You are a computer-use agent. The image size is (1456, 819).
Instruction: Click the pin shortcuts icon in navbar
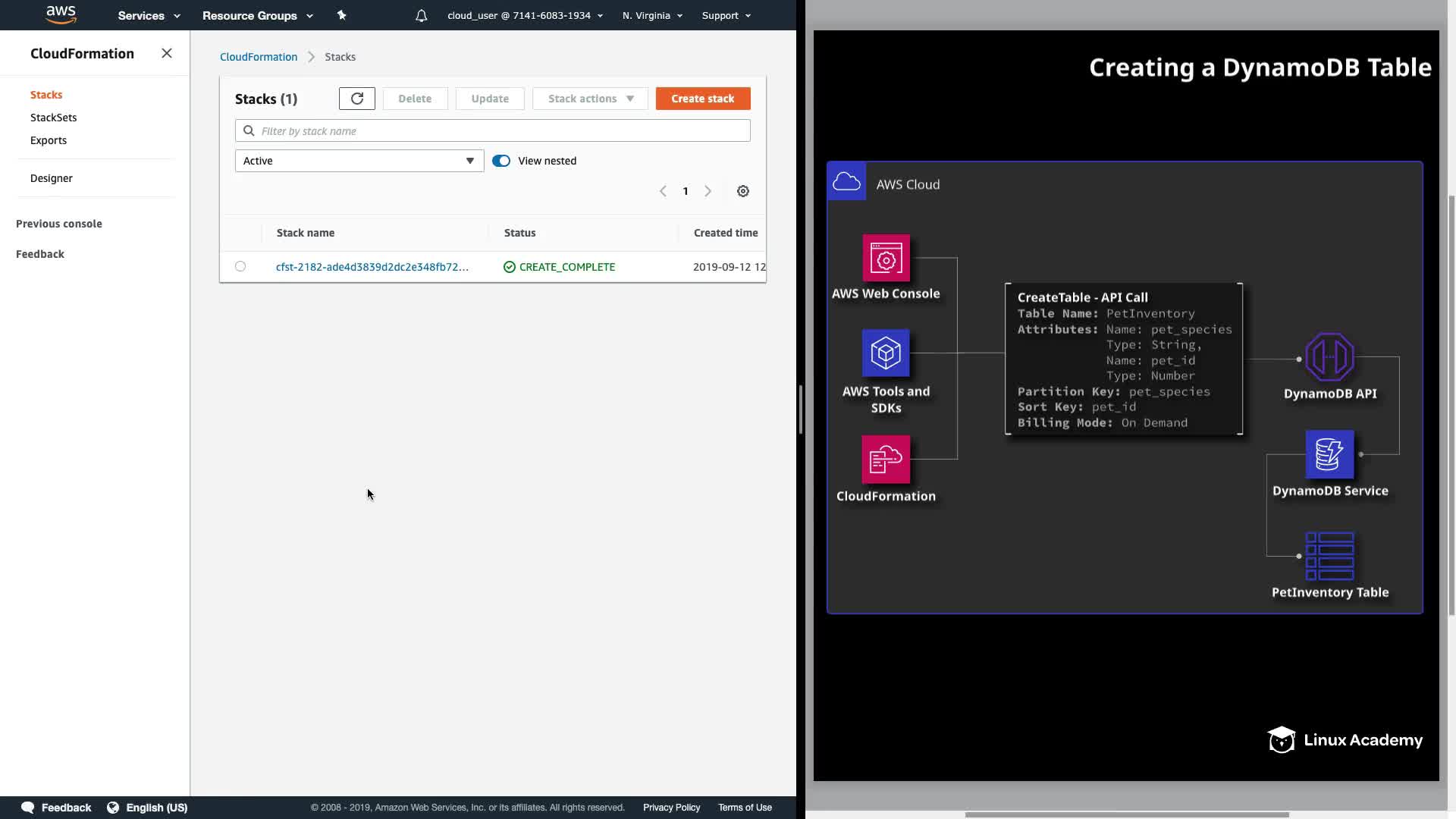(x=341, y=15)
